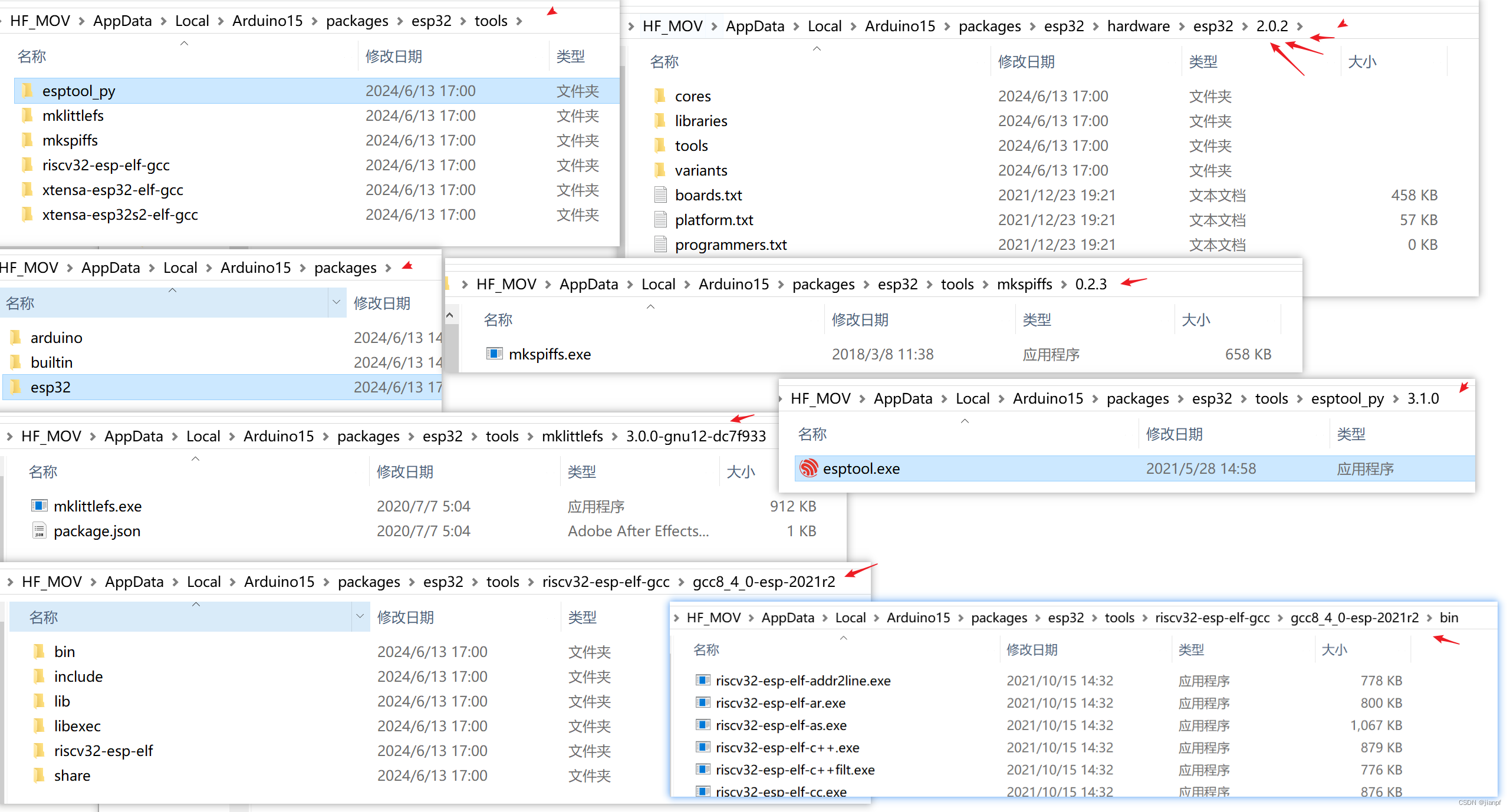Sort by 类型 in 2.0.2 window

[x=1203, y=62]
